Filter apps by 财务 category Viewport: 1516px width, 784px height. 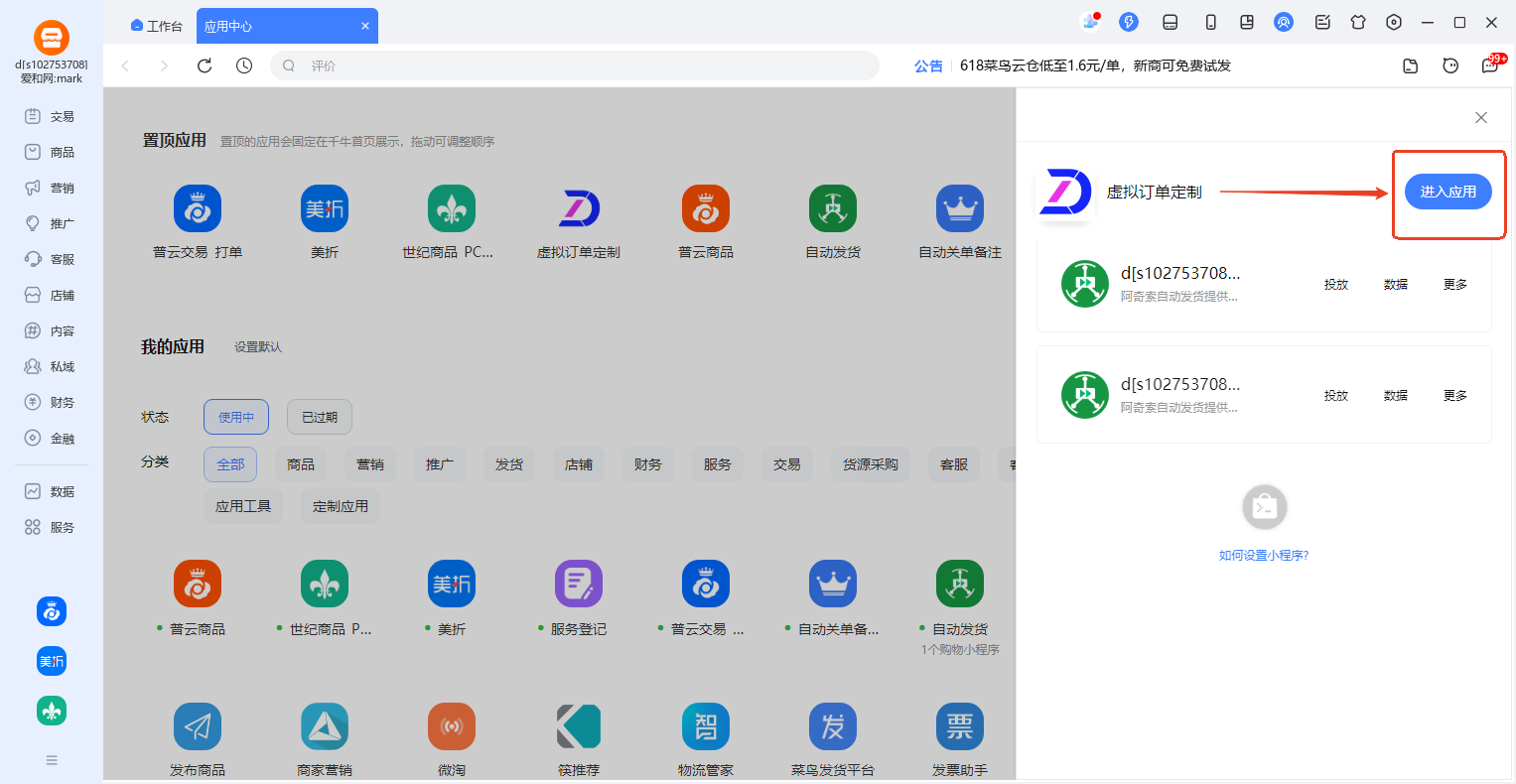tap(648, 464)
